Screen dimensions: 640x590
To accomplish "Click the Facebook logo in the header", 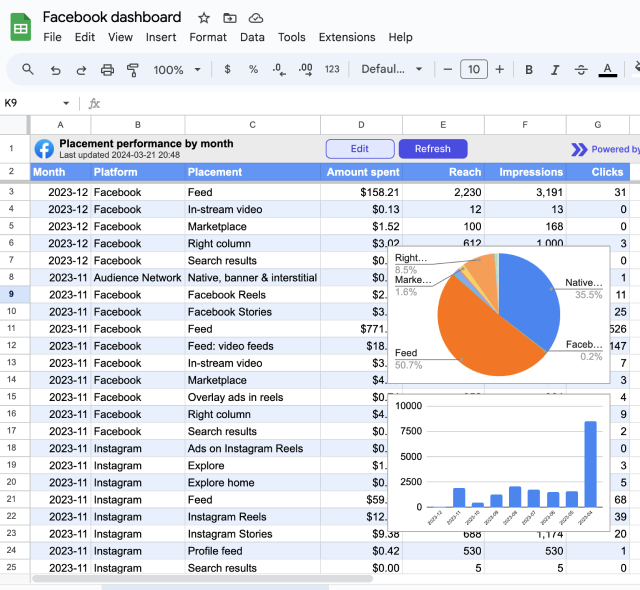I will click(x=44, y=149).
